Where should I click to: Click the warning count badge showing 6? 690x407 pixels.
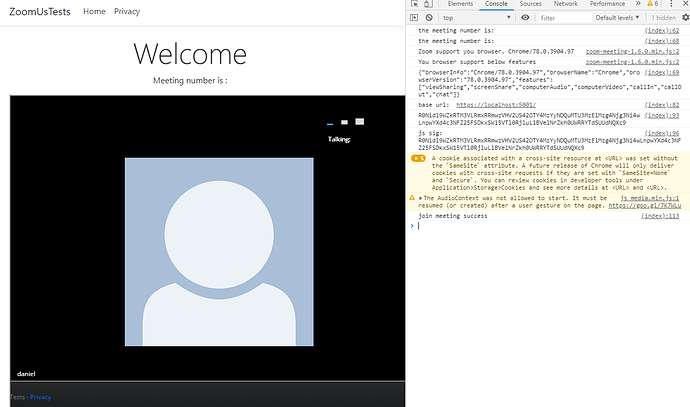click(x=653, y=4)
